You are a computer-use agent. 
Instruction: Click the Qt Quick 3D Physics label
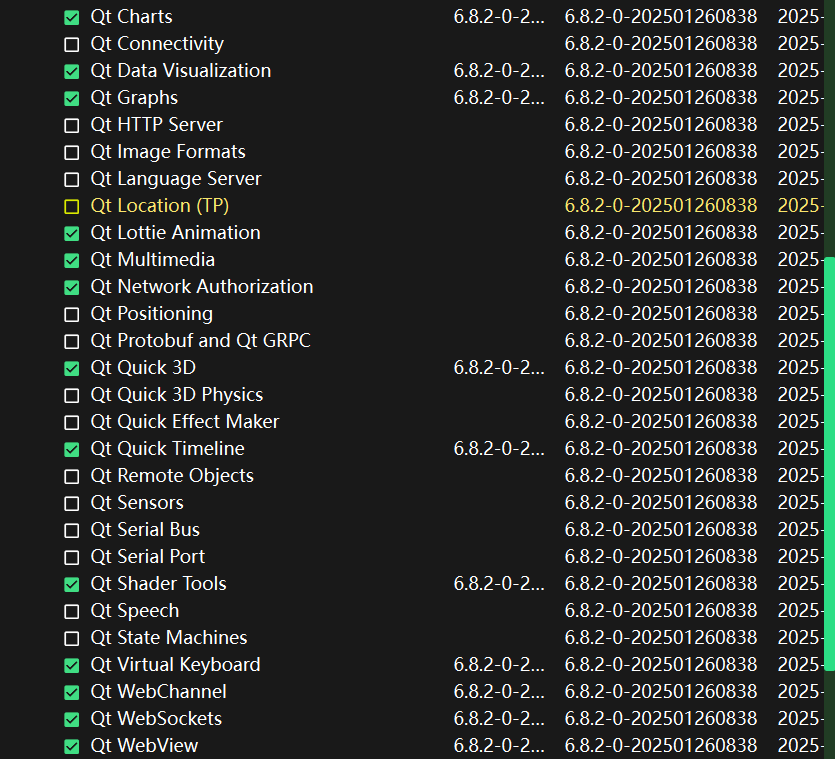177,395
